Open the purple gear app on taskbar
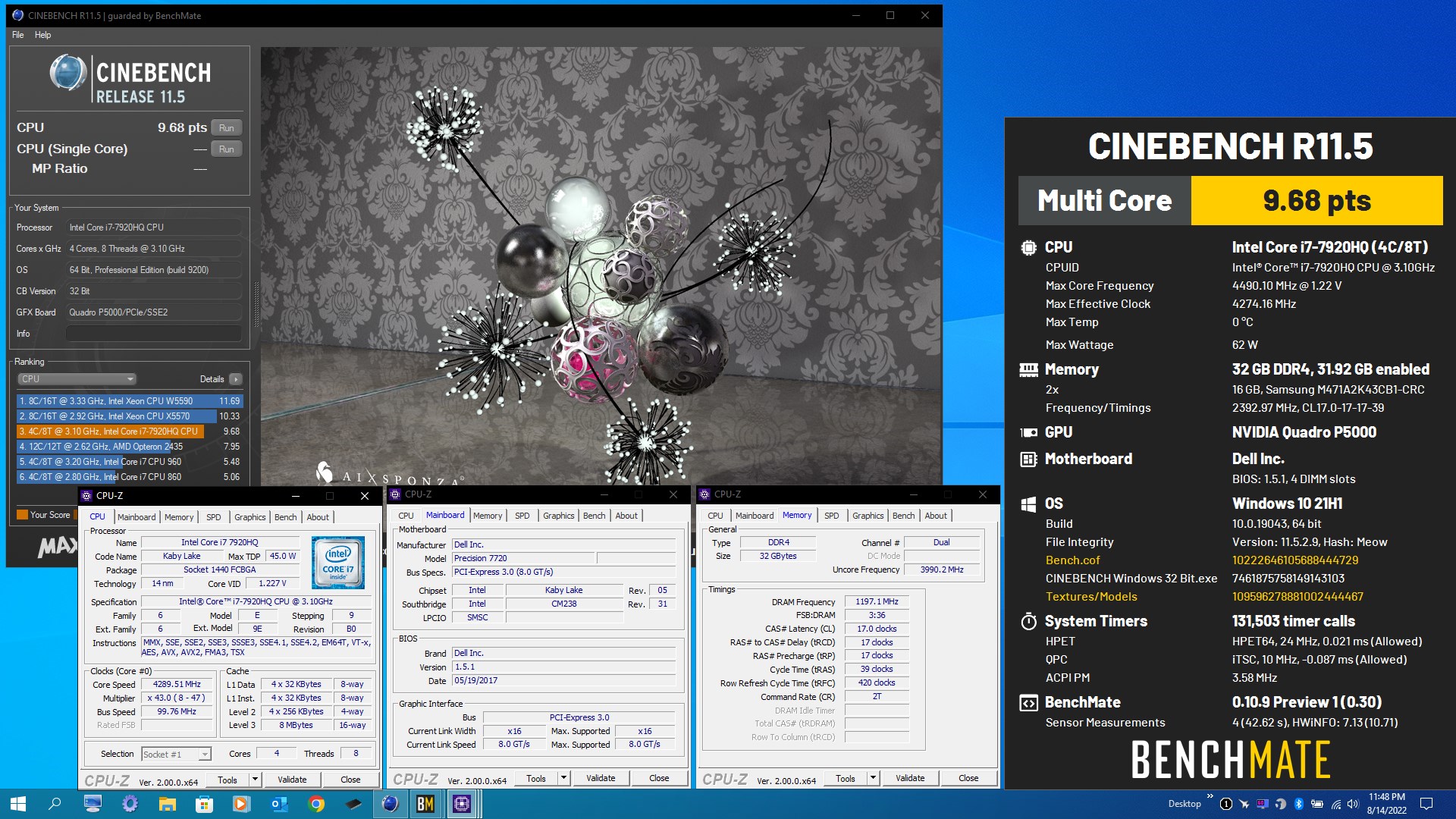The image size is (1456, 819). coord(130,804)
